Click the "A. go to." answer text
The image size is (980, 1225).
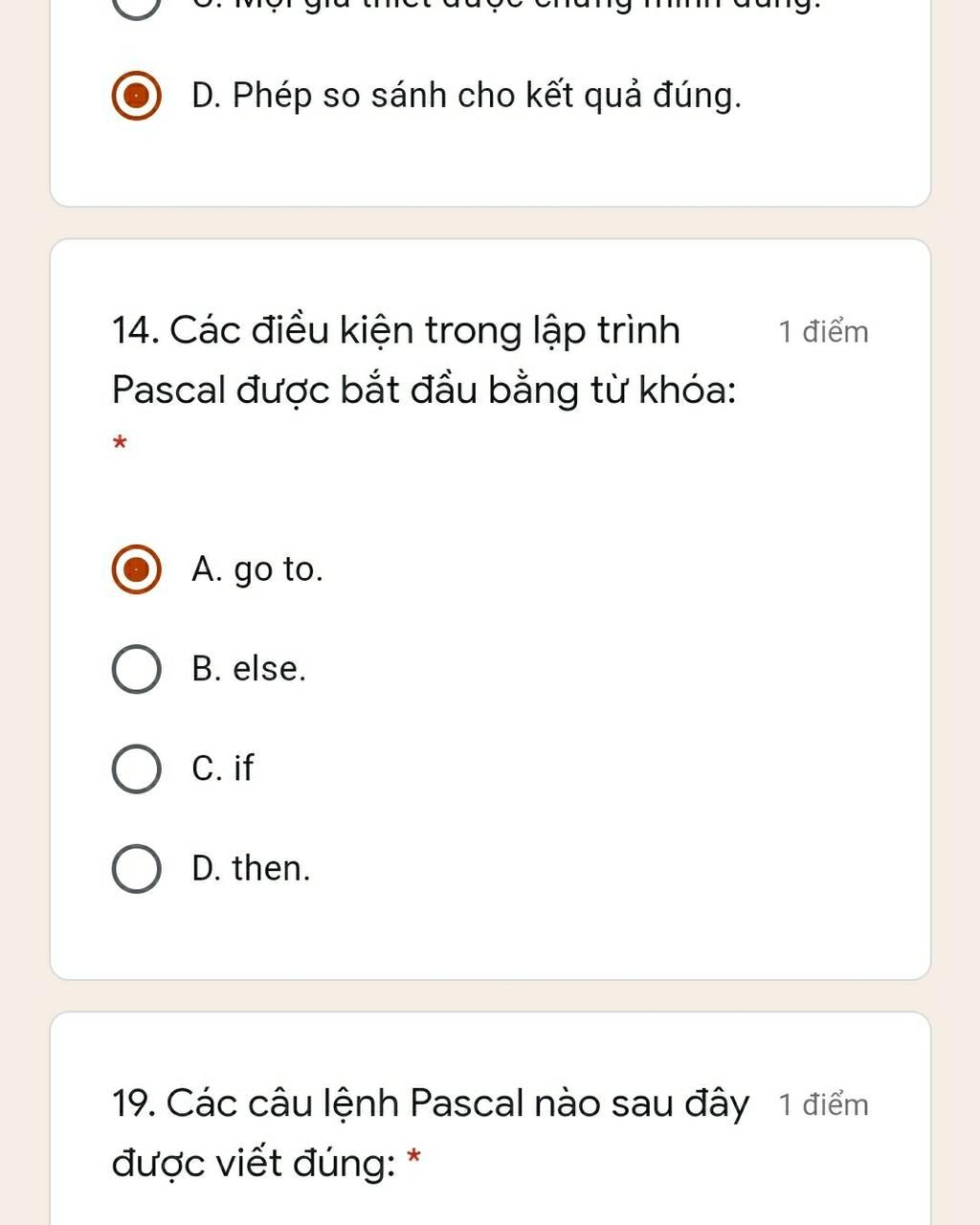point(257,569)
